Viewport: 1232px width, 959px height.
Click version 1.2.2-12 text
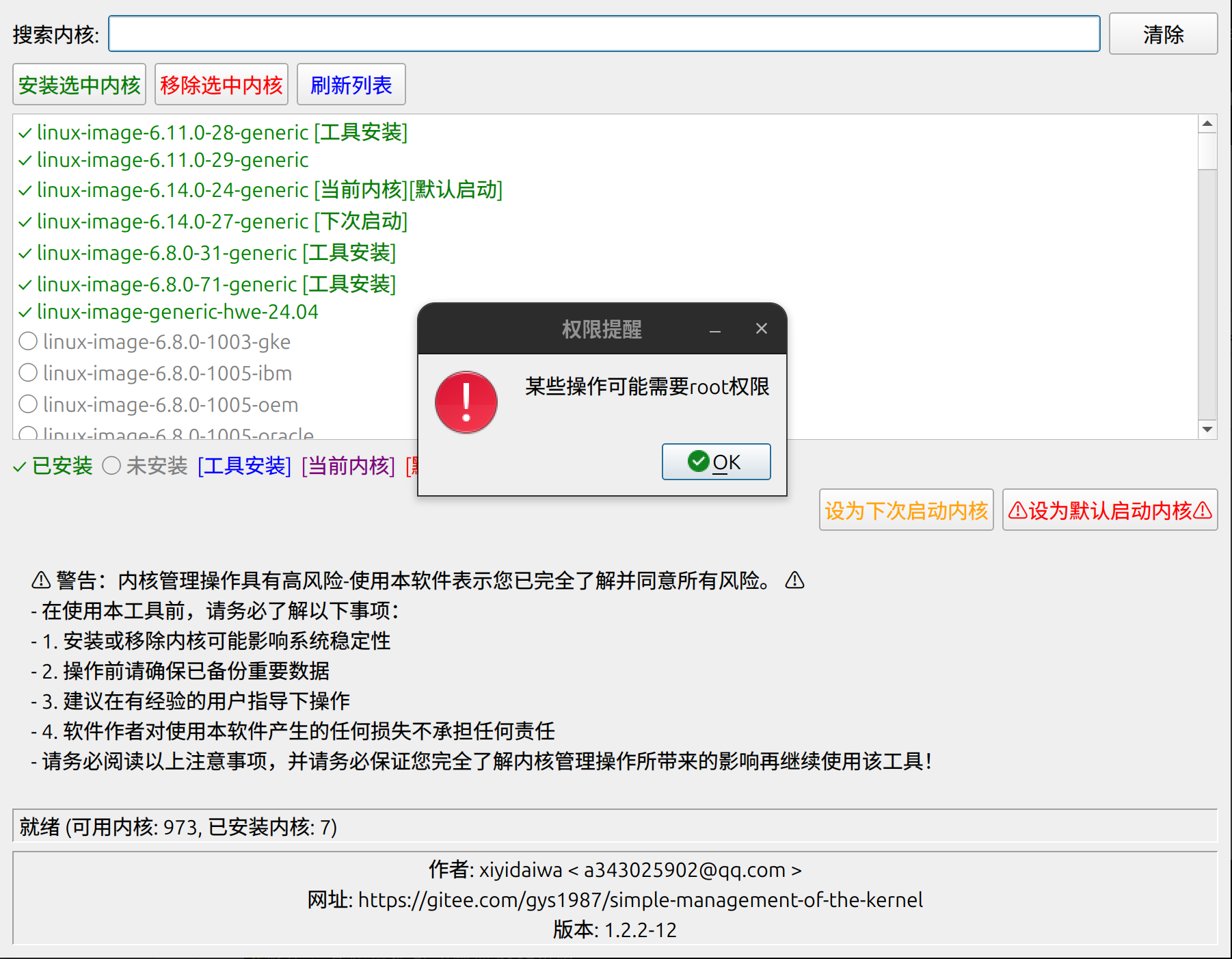615,930
